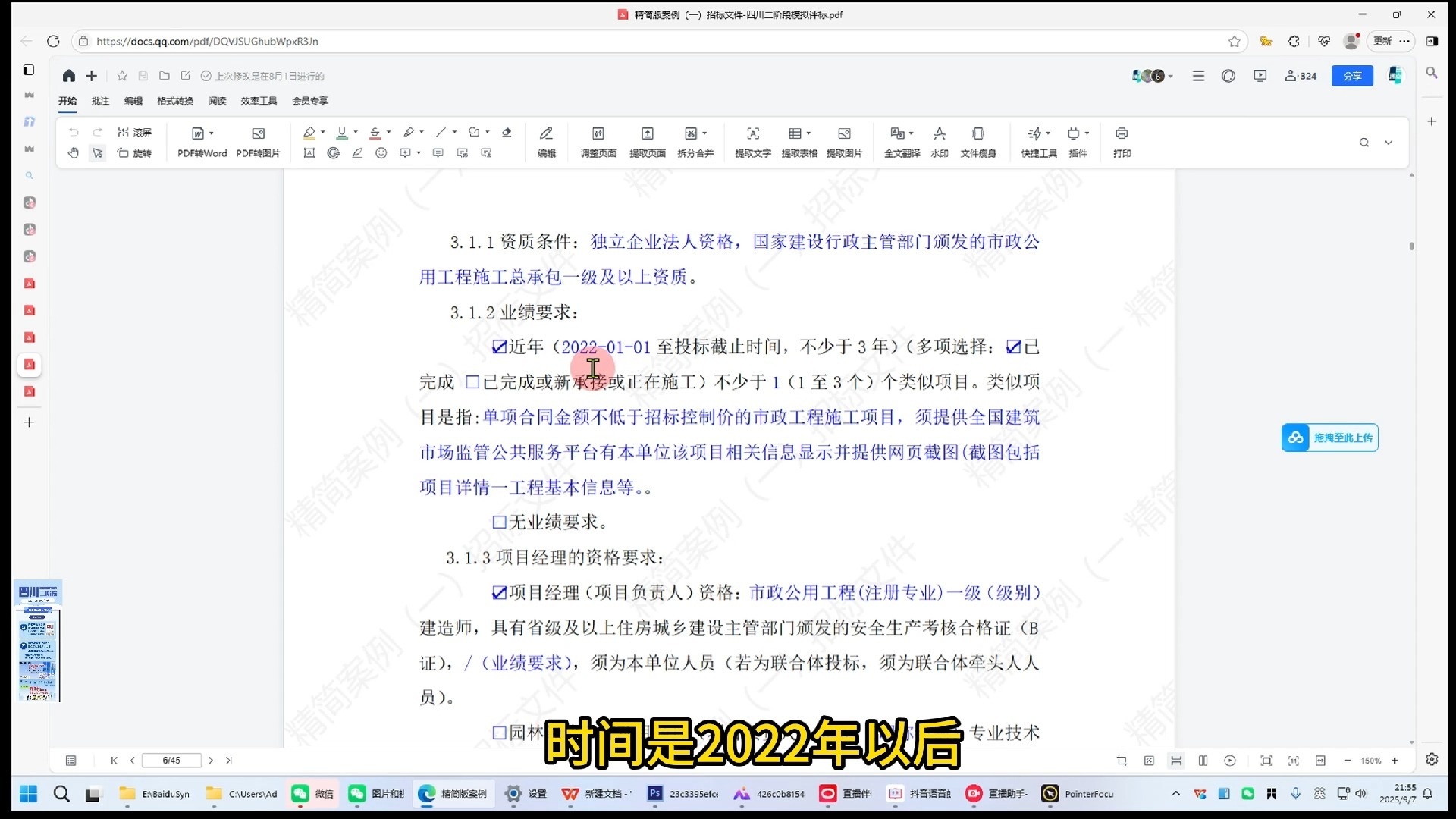The image size is (1456, 819).
Task: Go to the next page arrow
Action: 211,760
